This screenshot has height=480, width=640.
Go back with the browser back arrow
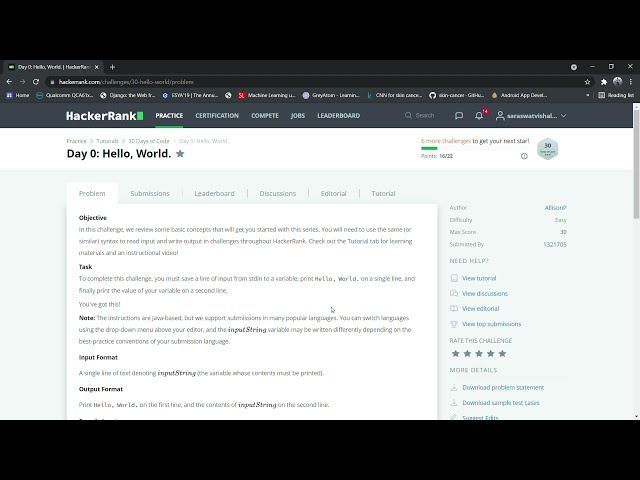coord(9,82)
